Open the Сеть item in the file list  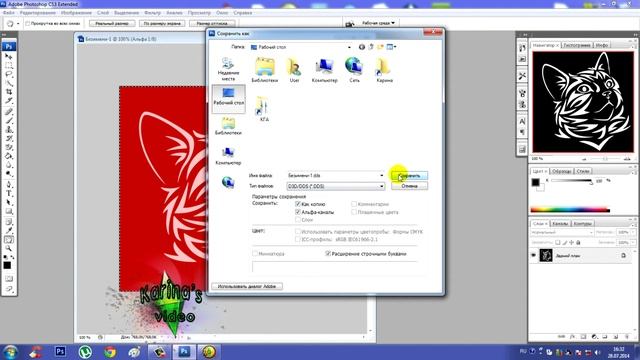(354, 70)
